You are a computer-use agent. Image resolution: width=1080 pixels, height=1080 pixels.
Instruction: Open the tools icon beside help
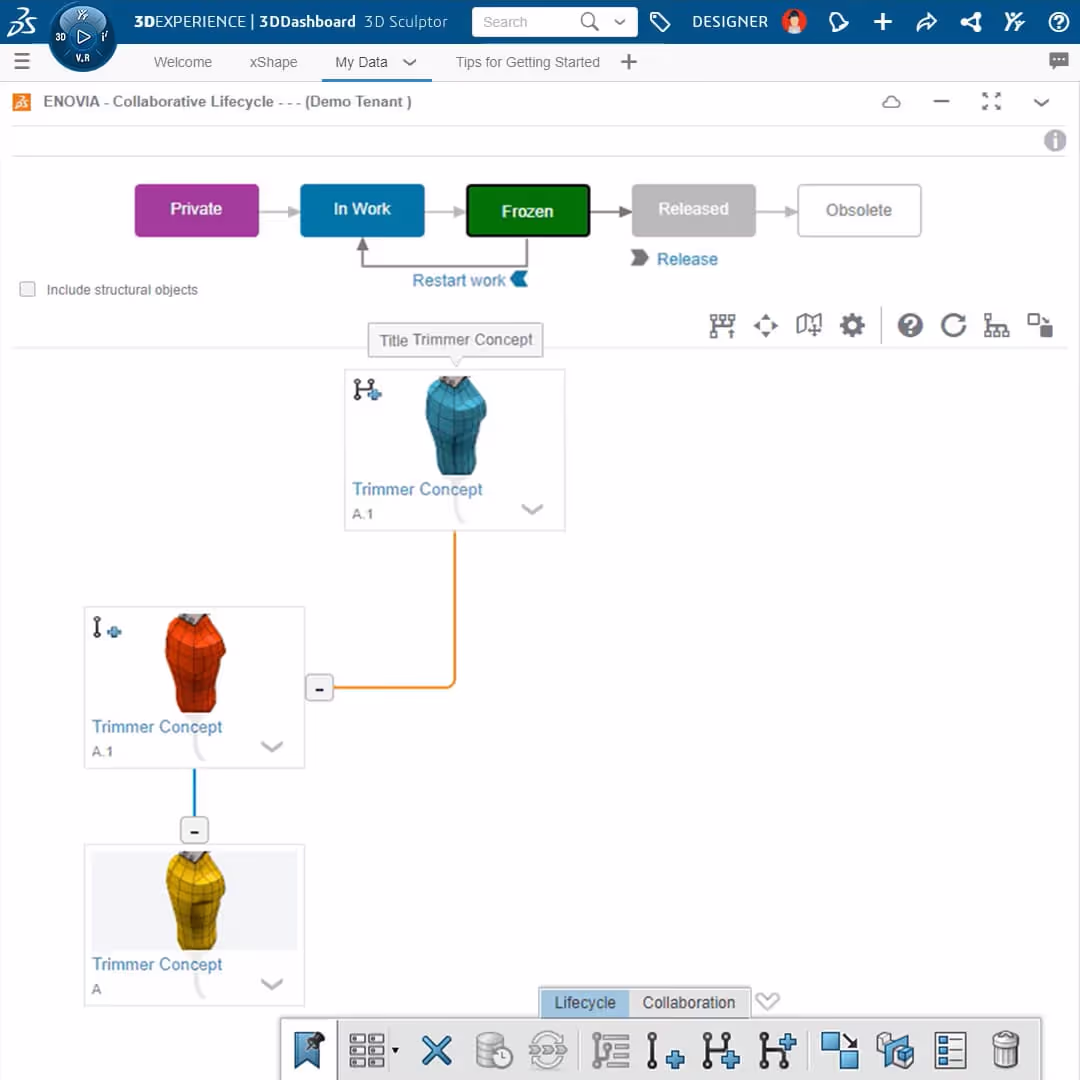pyautogui.click(x=1014, y=22)
